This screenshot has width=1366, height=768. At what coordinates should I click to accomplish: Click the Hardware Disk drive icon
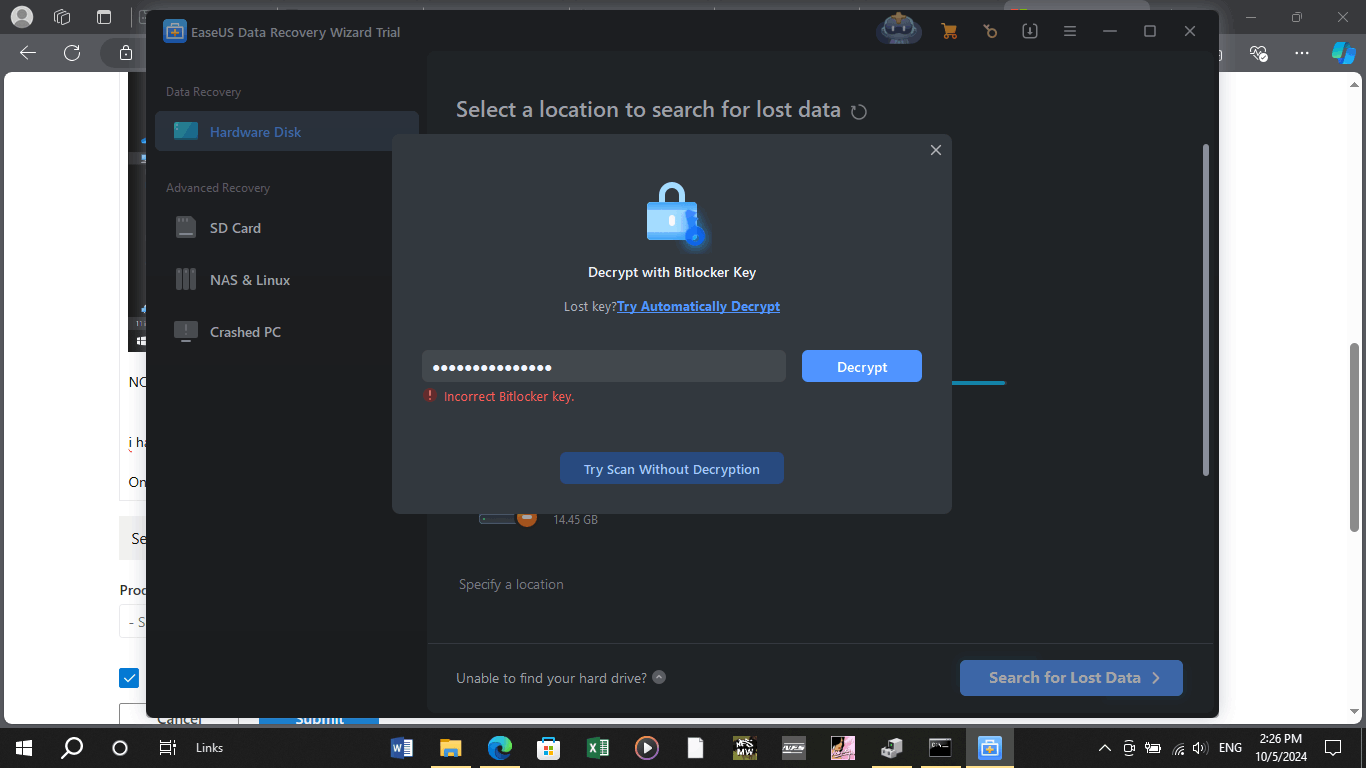[186, 131]
